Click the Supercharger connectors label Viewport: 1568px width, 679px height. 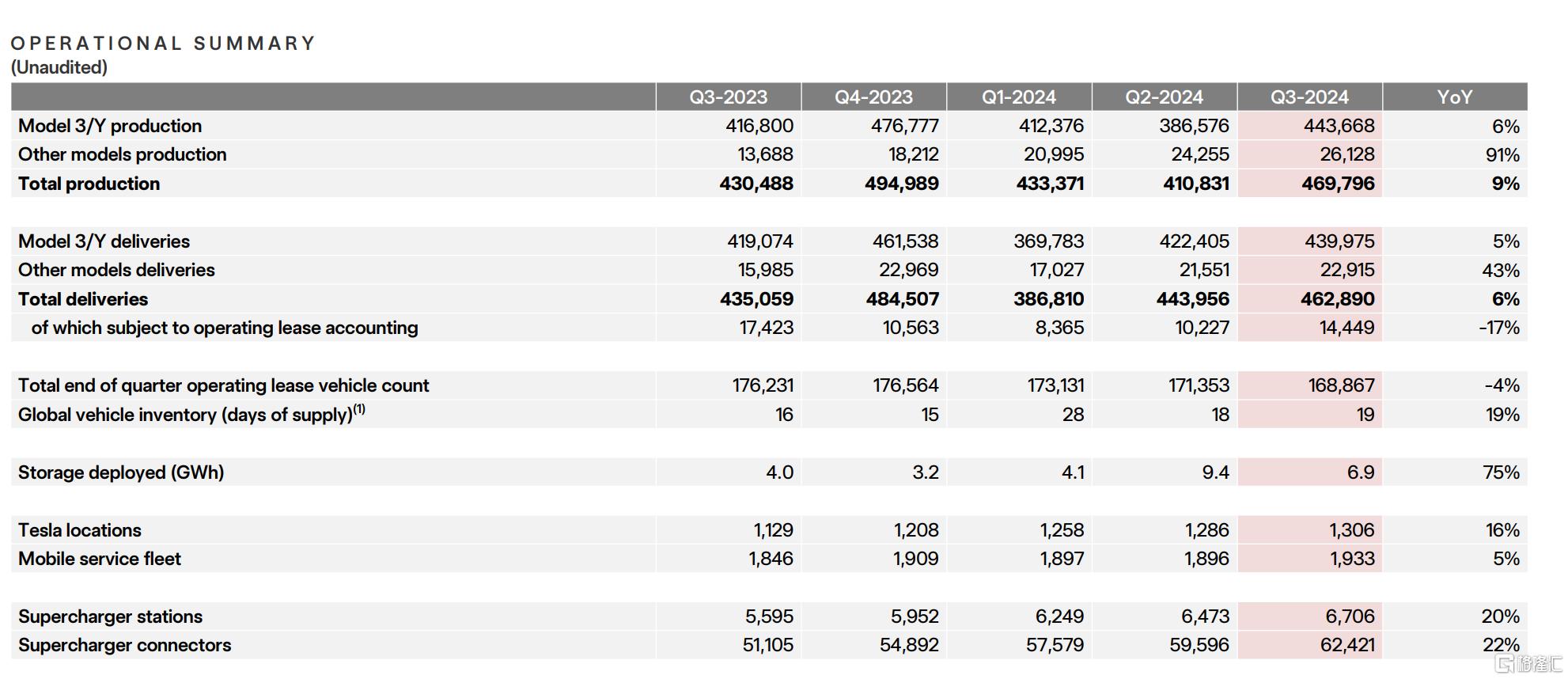tap(125, 645)
